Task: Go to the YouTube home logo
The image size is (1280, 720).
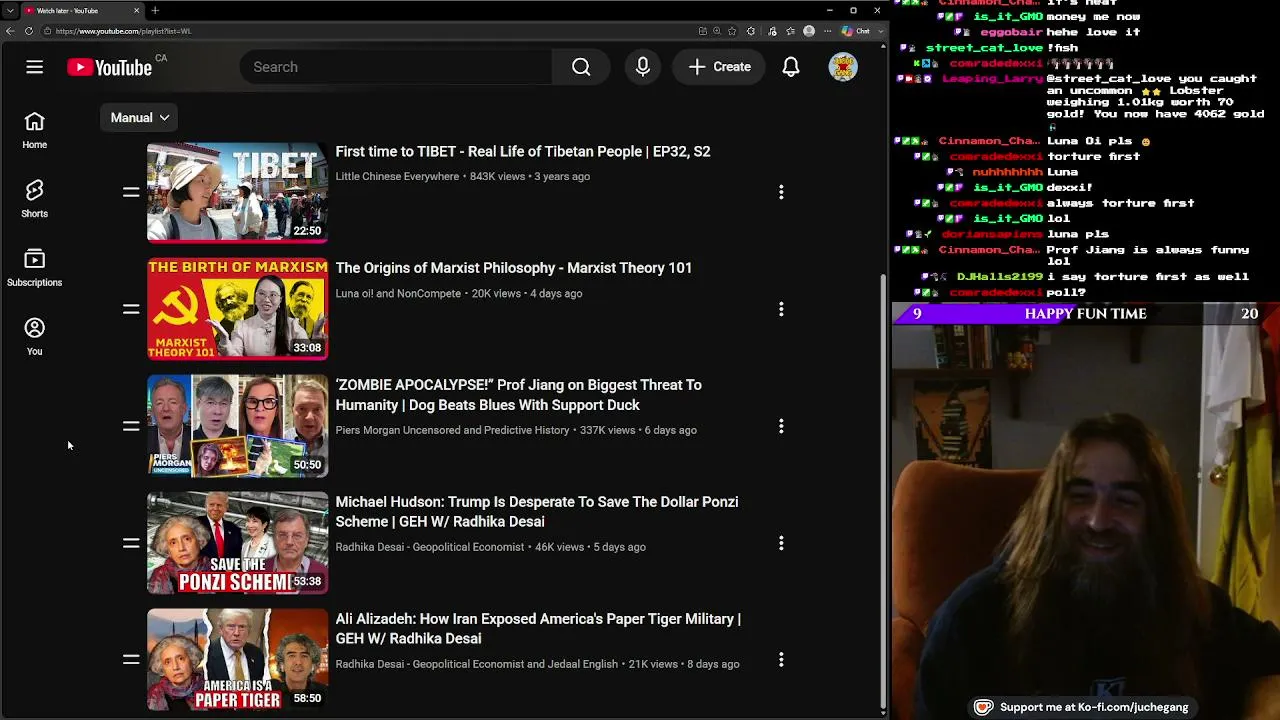Action: point(110,67)
